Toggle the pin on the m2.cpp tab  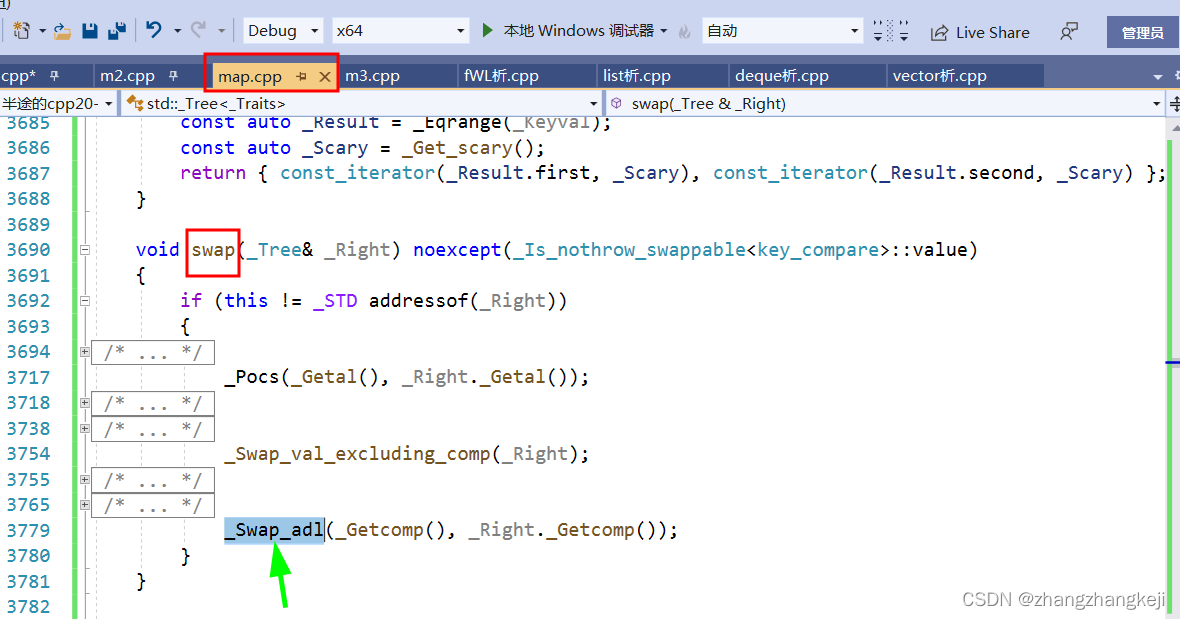pyautogui.click(x=173, y=76)
